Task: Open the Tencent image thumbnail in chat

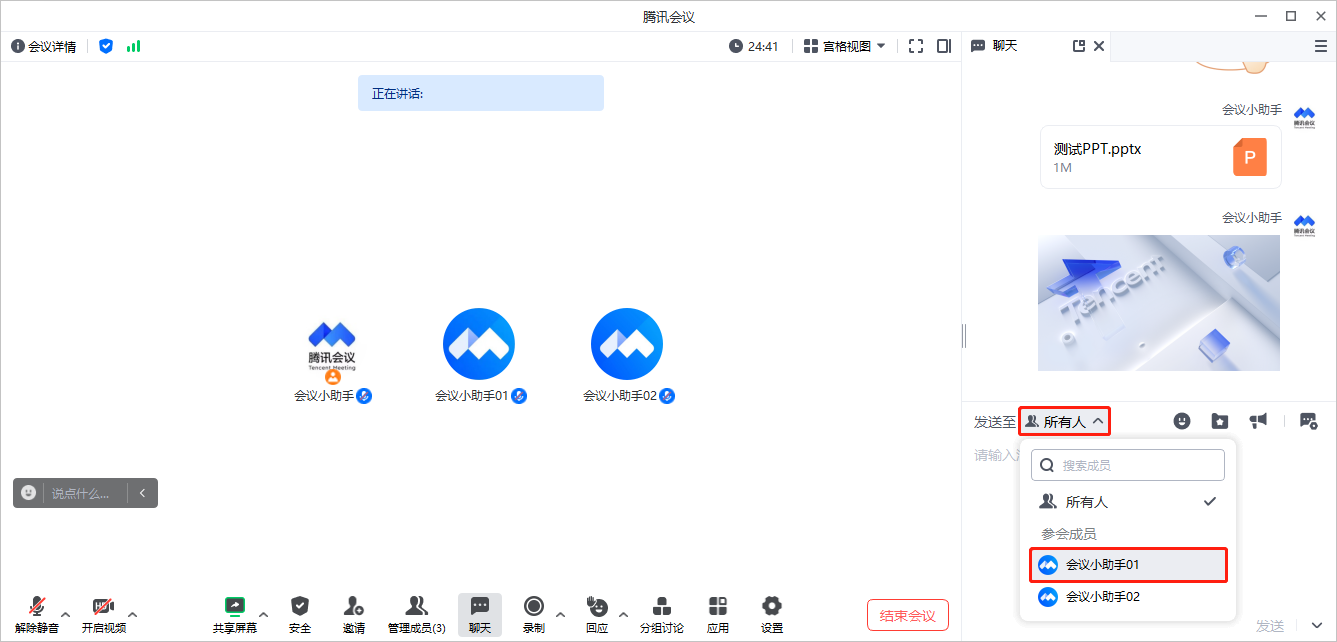Action: [1159, 303]
